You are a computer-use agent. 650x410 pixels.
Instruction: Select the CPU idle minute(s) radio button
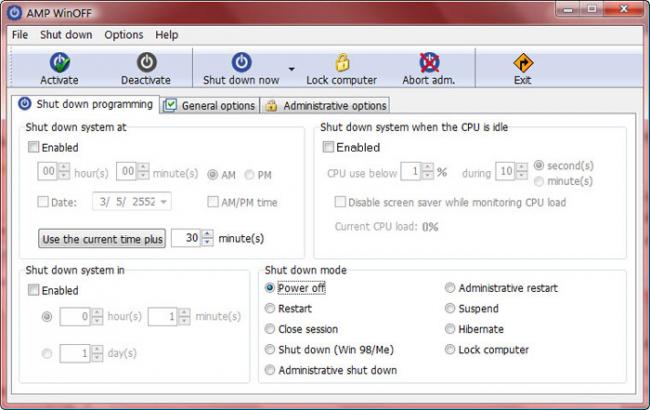pyautogui.click(x=538, y=181)
